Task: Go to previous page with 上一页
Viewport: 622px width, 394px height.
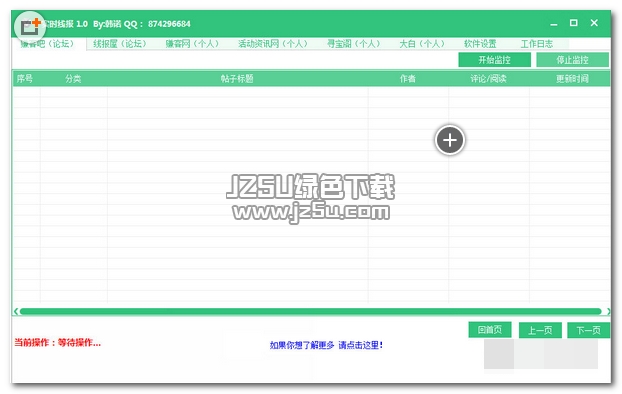Action: [x=540, y=330]
